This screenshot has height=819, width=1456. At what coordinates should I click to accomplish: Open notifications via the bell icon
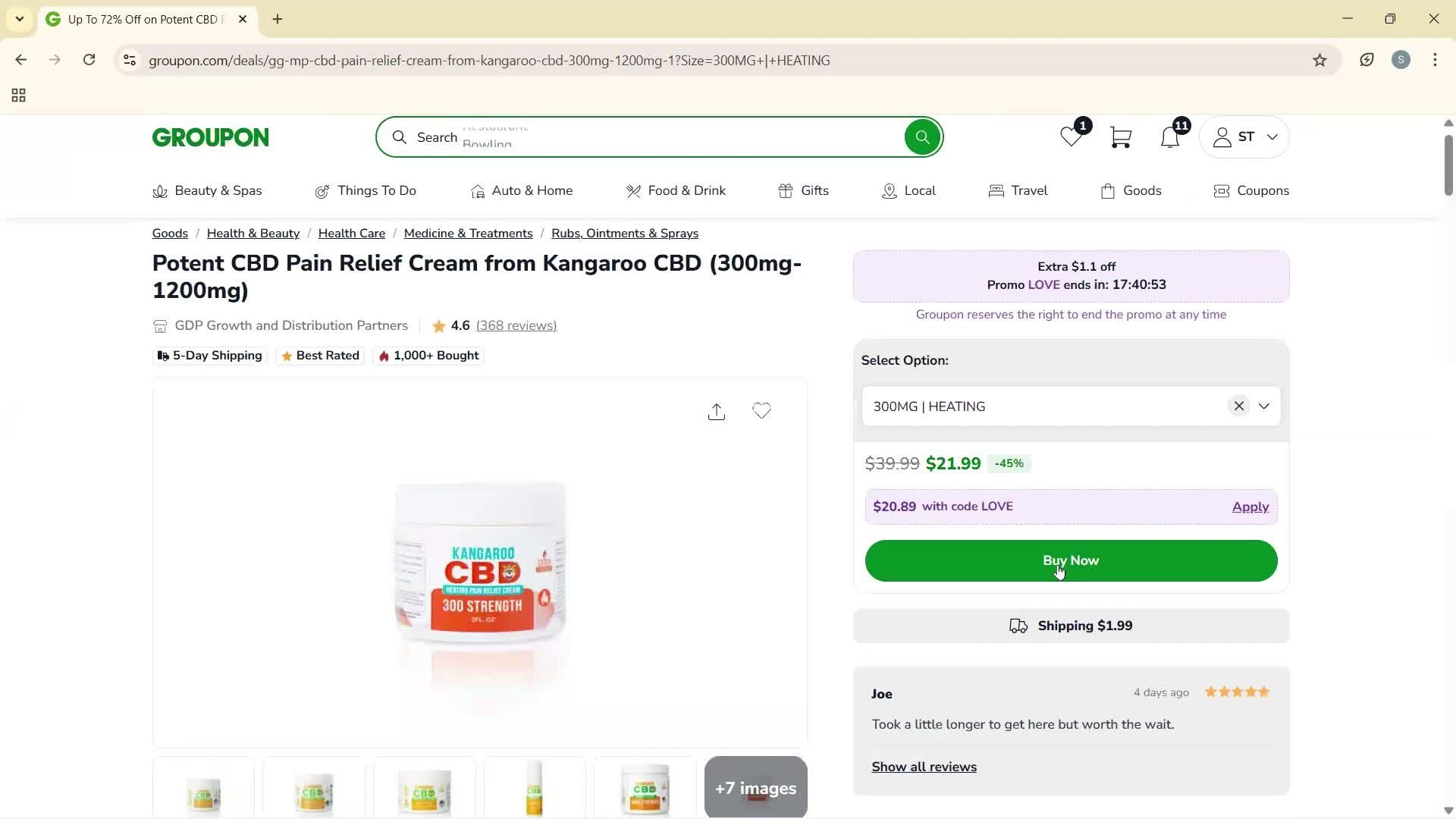1169,137
